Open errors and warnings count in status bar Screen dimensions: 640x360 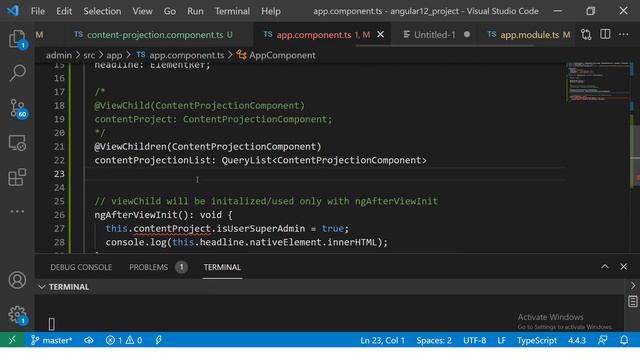[124, 340]
